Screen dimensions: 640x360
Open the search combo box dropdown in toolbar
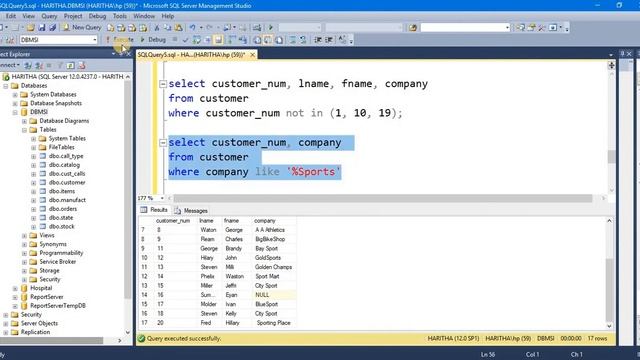[x=507, y=27]
